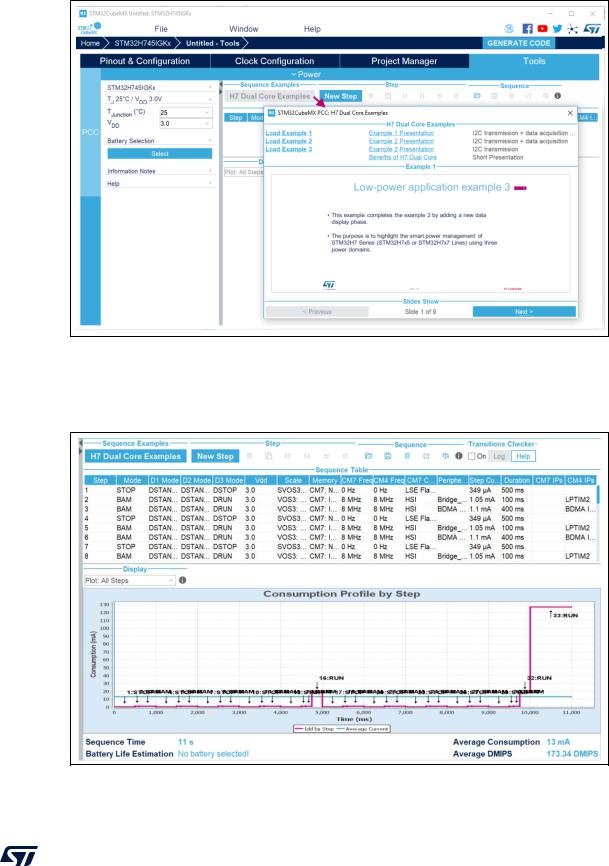Enable the Transitions Checker On checkbox
Image resolution: width=609 pixels, height=866 pixels.
pos(472,456)
